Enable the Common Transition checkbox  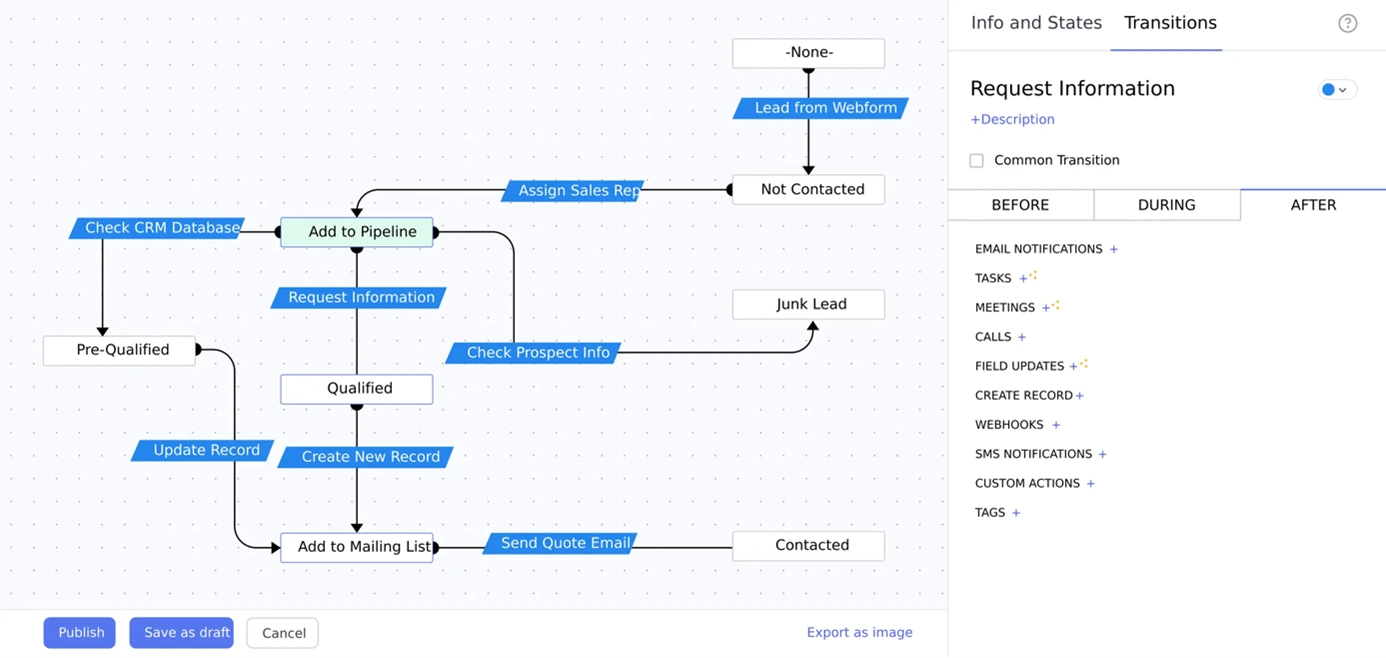976,160
